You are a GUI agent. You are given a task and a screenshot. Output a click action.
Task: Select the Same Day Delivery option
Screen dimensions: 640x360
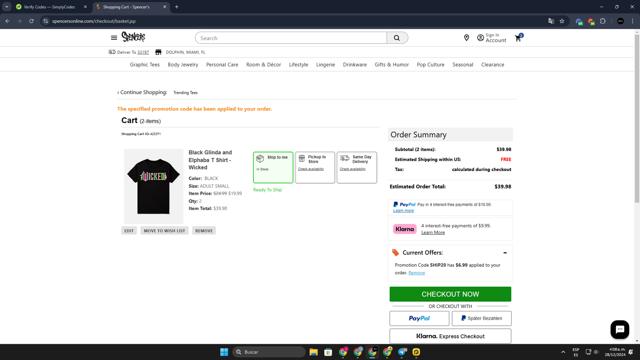(x=357, y=167)
